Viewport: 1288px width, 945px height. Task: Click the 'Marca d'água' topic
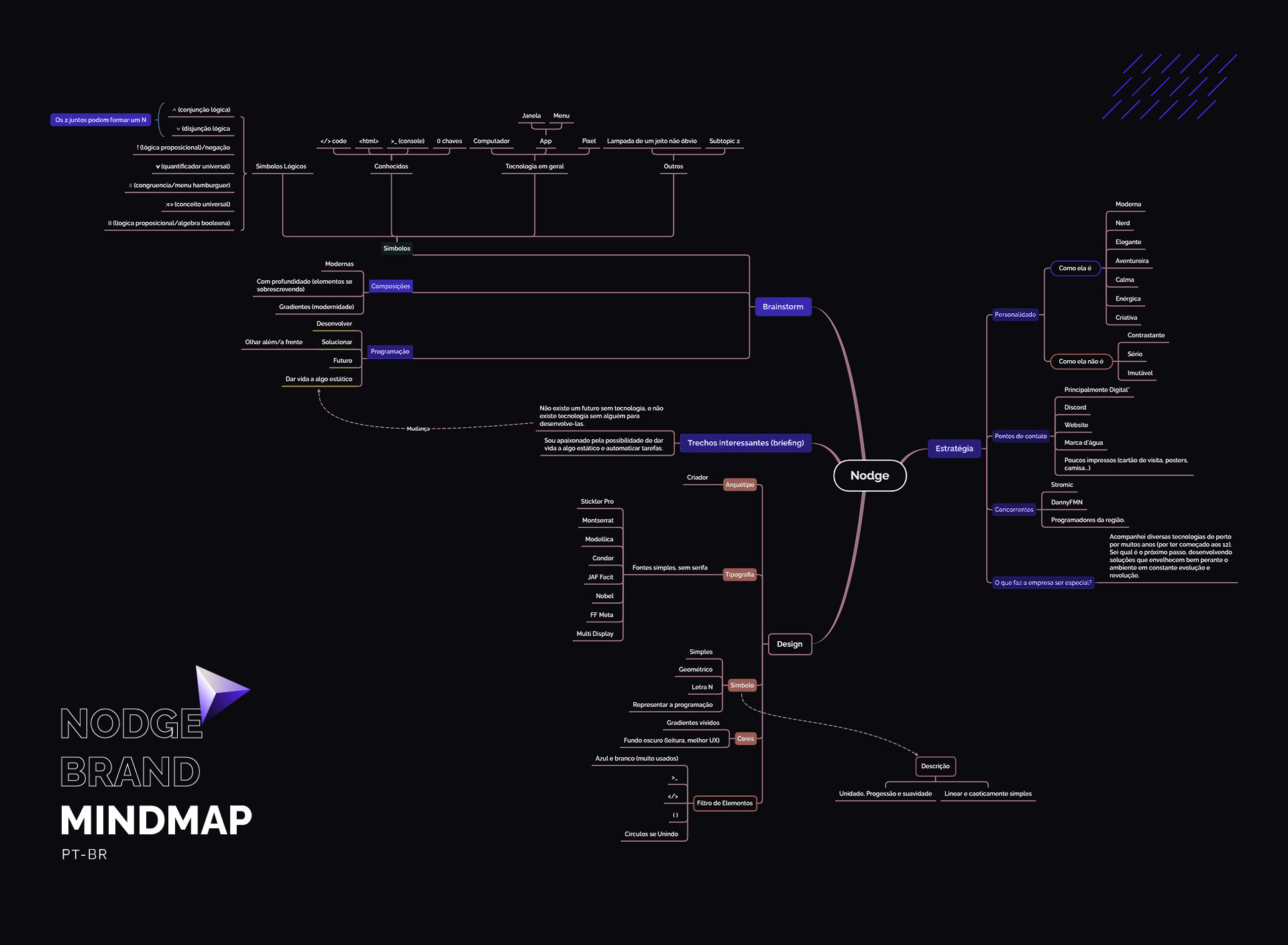click(1083, 442)
